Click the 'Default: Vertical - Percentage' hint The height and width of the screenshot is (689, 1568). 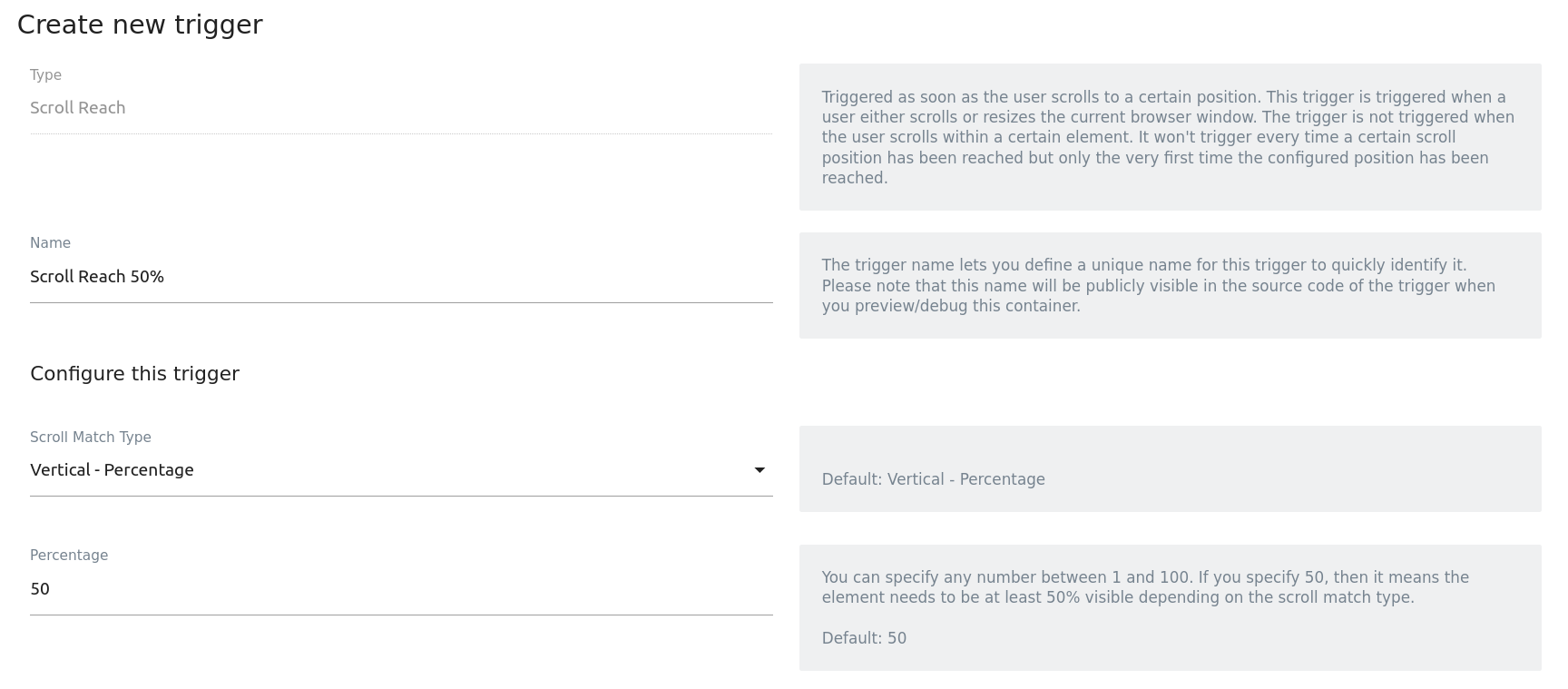click(x=933, y=479)
